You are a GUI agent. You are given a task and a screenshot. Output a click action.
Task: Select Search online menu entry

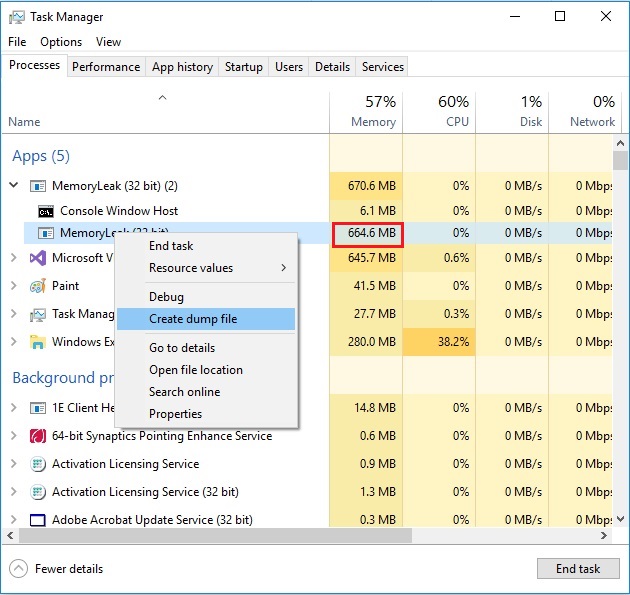point(206,392)
